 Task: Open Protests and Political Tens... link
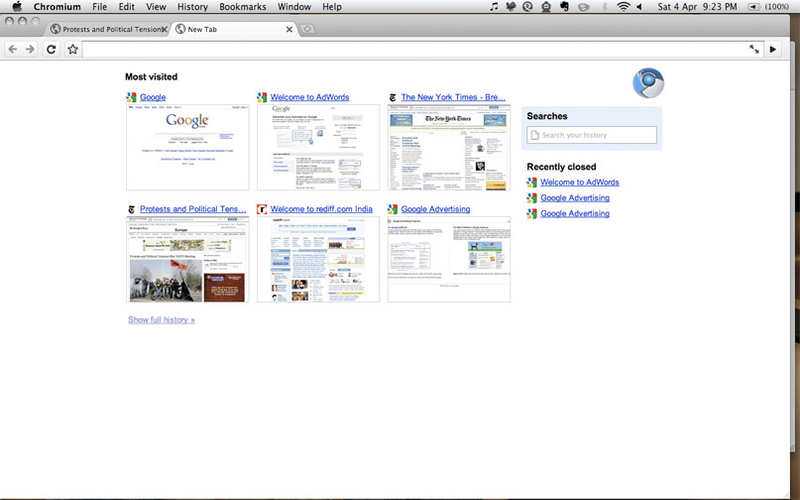(193, 209)
